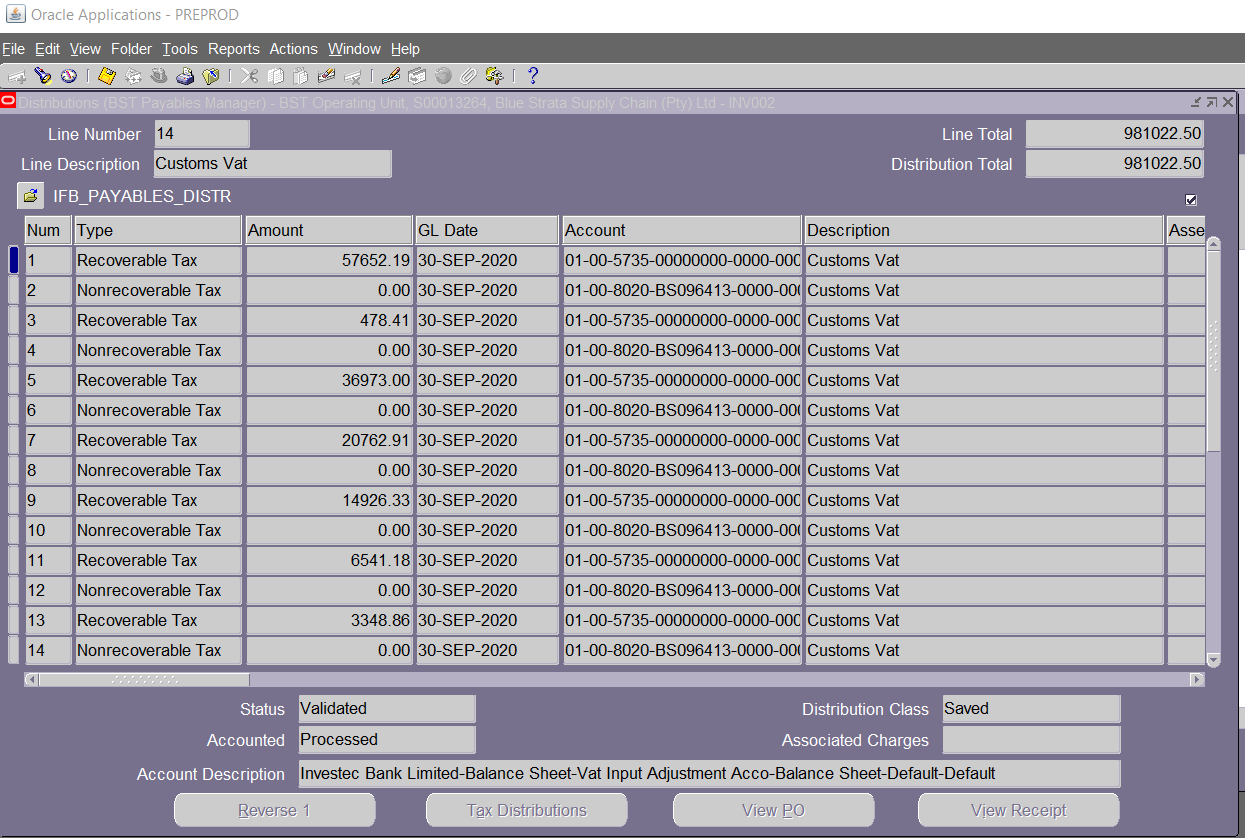Click the Folder Tools toolbar icon

pyautogui.click(x=494, y=76)
